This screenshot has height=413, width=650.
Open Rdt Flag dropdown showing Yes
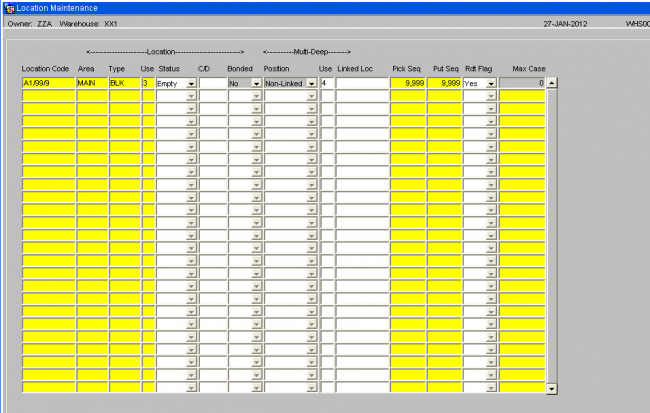point(491,83)
